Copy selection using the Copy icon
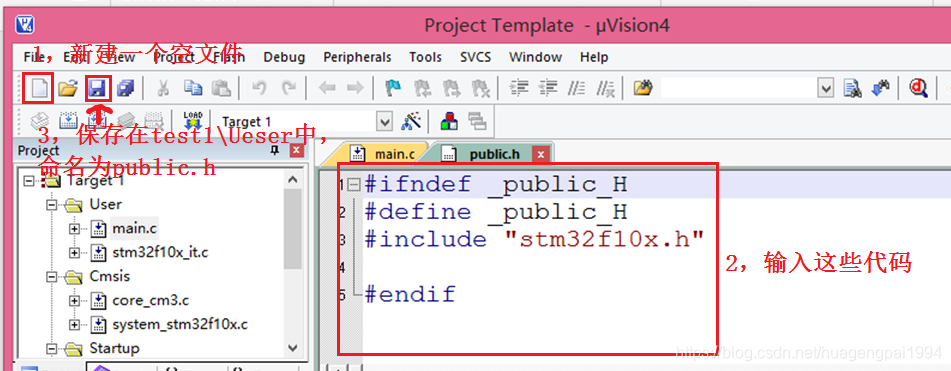This screenshot has width=951, height=371. point(193,89)
